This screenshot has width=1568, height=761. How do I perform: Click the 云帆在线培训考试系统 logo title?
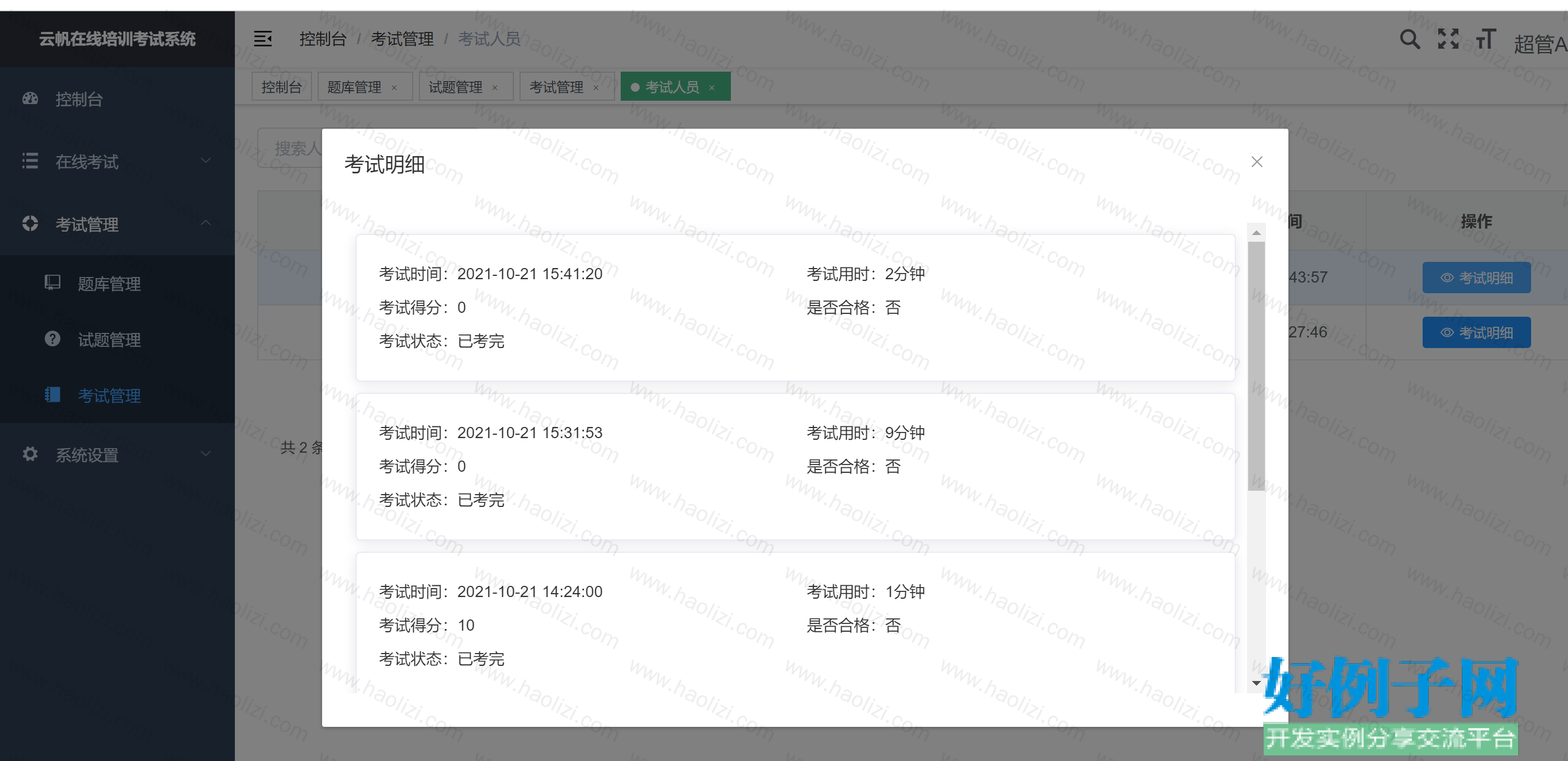(x=117, y=39)
